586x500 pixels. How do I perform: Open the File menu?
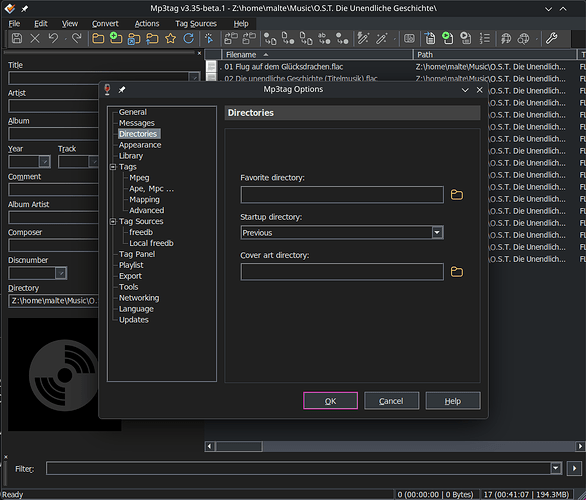point(14,24)
